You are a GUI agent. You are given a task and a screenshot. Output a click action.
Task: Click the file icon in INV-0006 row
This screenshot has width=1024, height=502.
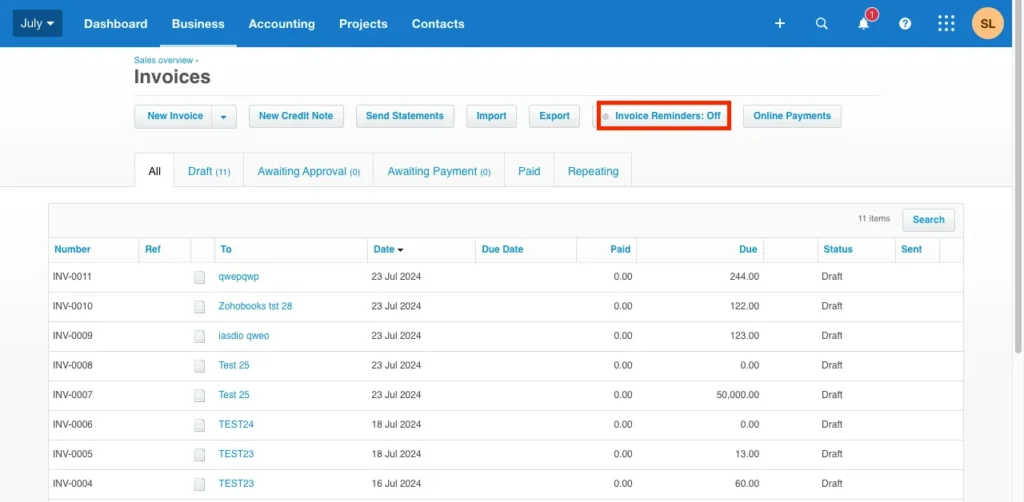pos(199,425)
